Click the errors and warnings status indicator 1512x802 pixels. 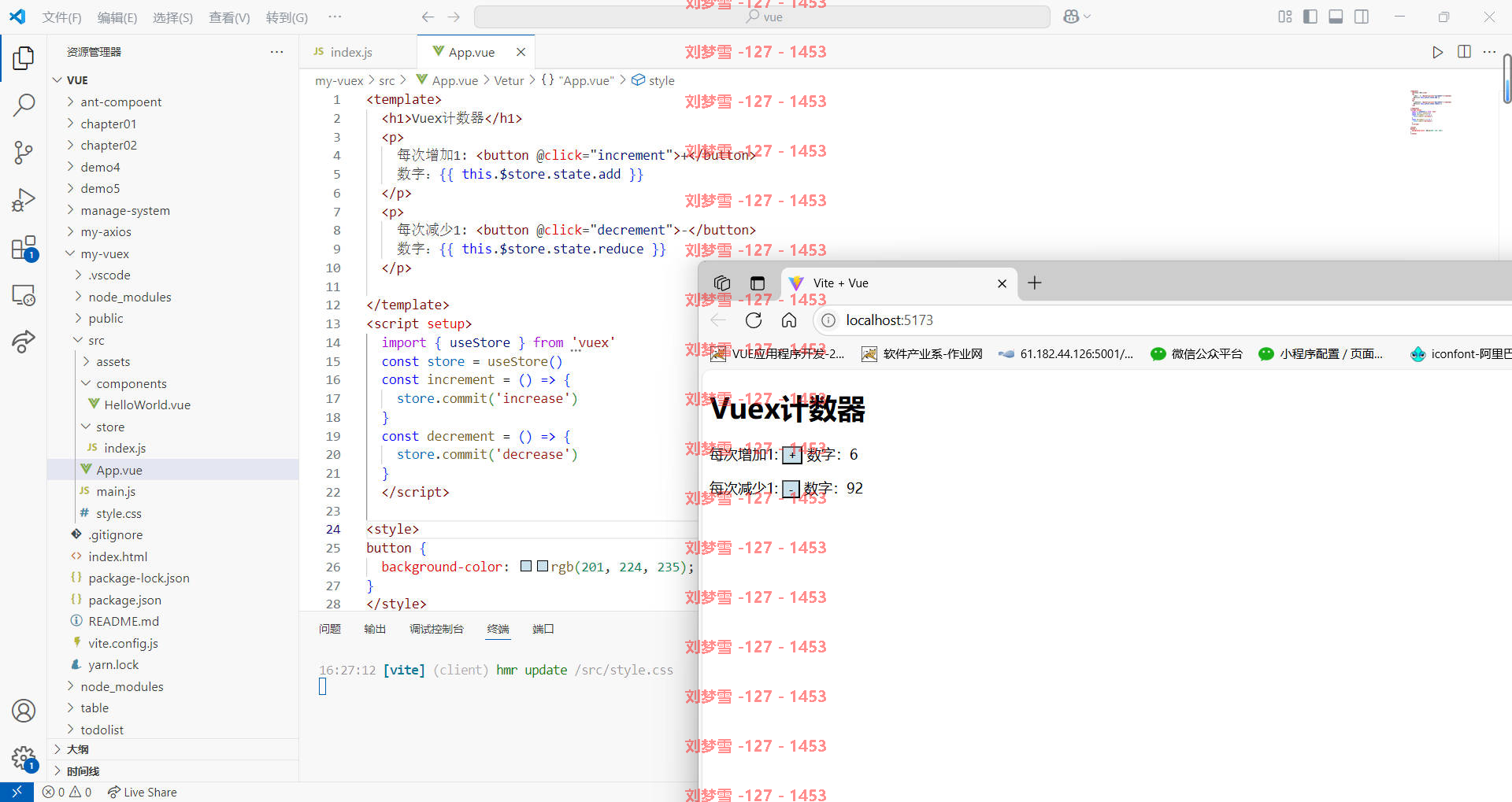67,792
